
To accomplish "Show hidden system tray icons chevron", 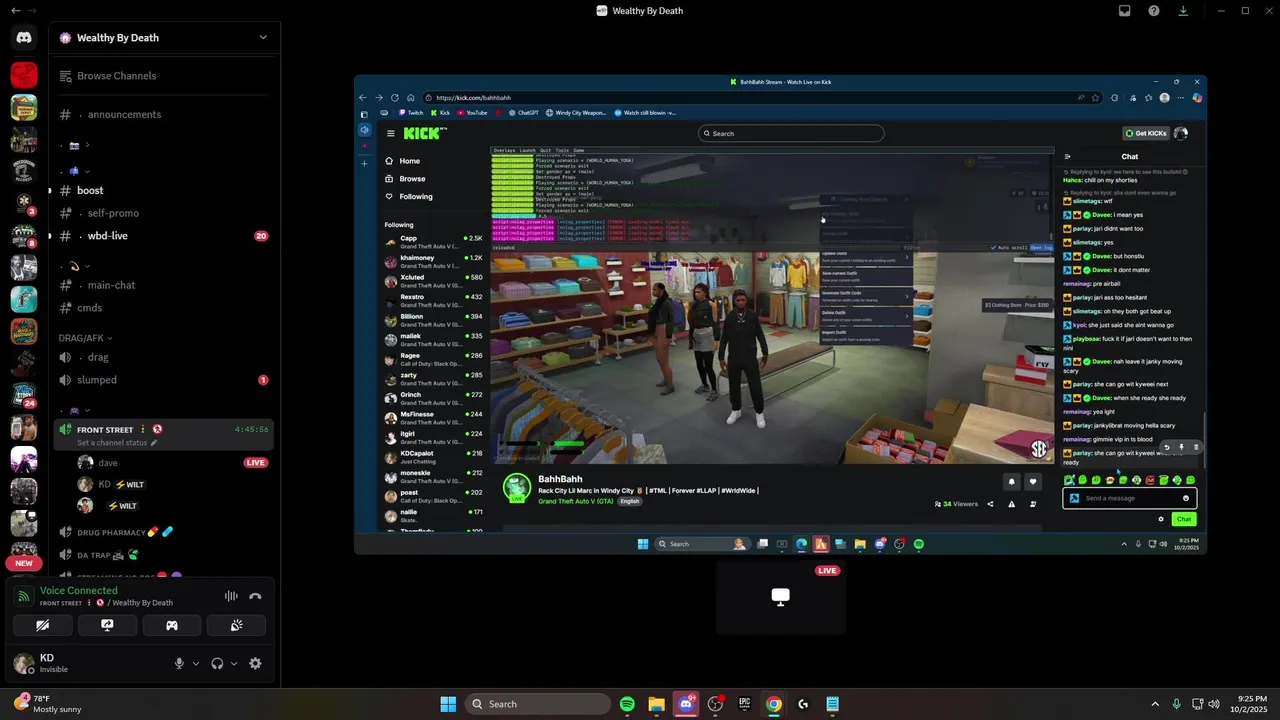I will point(1155,704).
